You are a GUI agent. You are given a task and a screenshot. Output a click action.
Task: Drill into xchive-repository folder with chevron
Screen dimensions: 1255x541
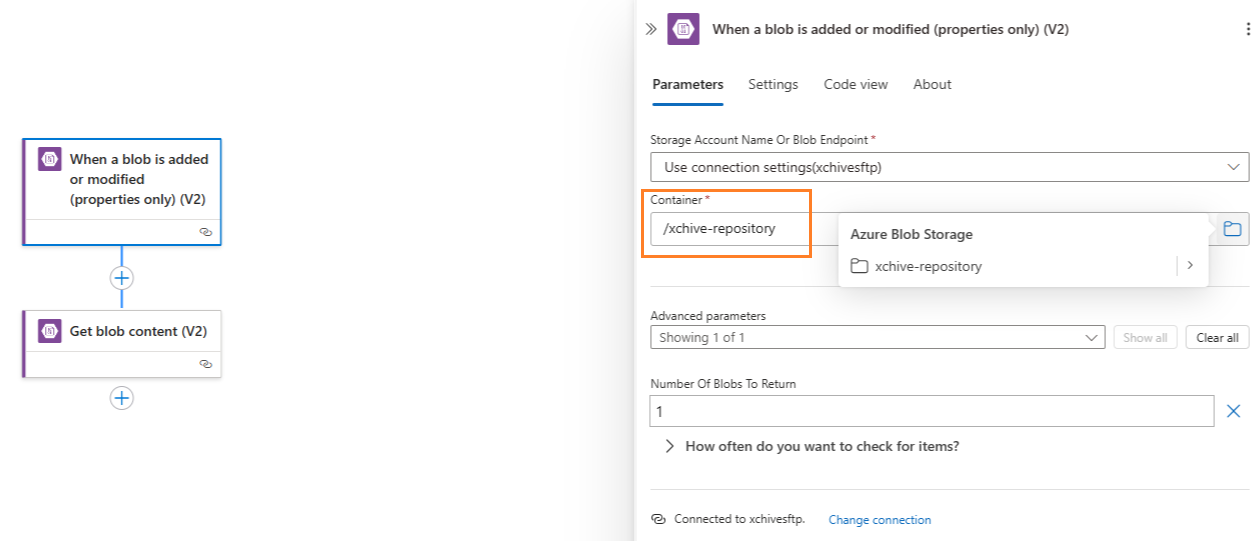tap(1190, 266)
